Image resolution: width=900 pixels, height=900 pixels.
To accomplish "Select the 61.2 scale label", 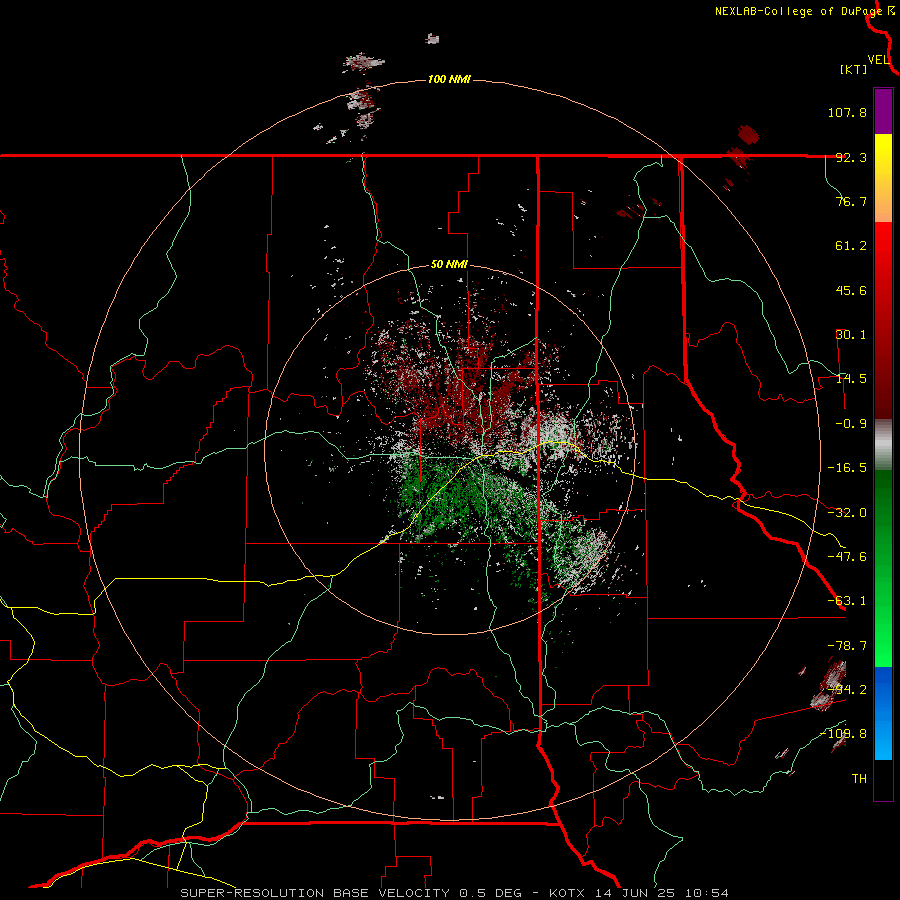I will click(x=851, y=246).
